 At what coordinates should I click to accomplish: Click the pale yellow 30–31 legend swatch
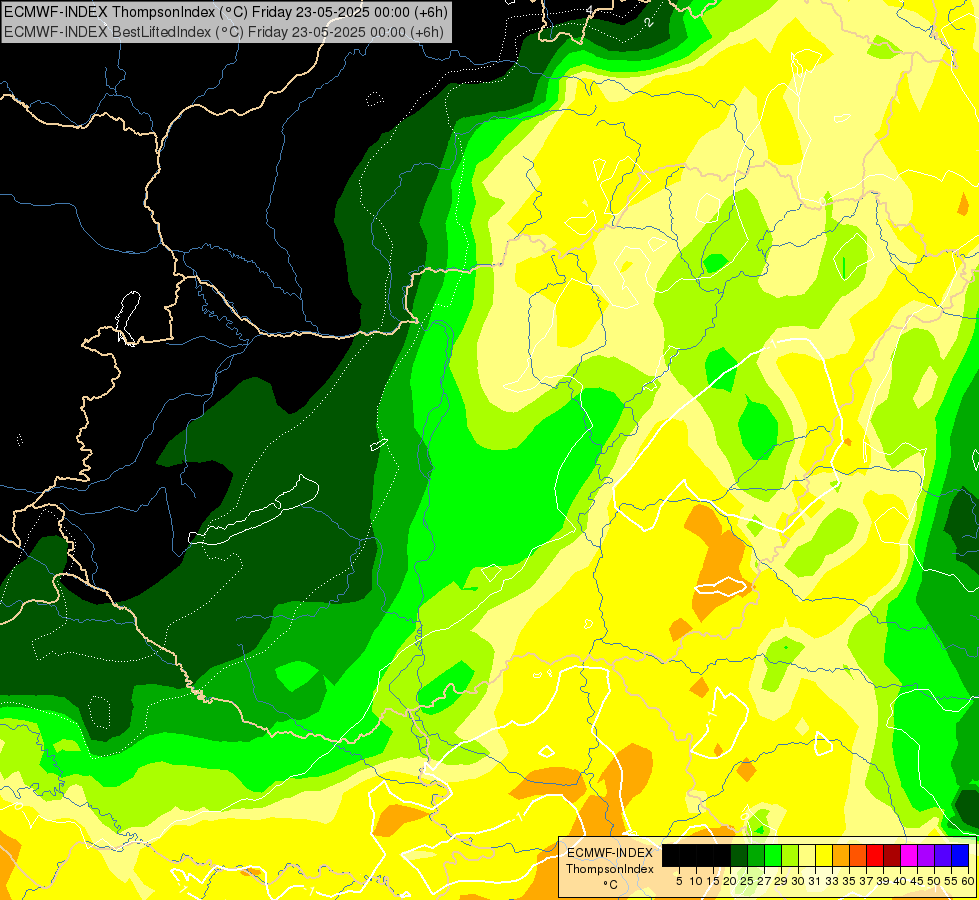(x=807, y=855)
